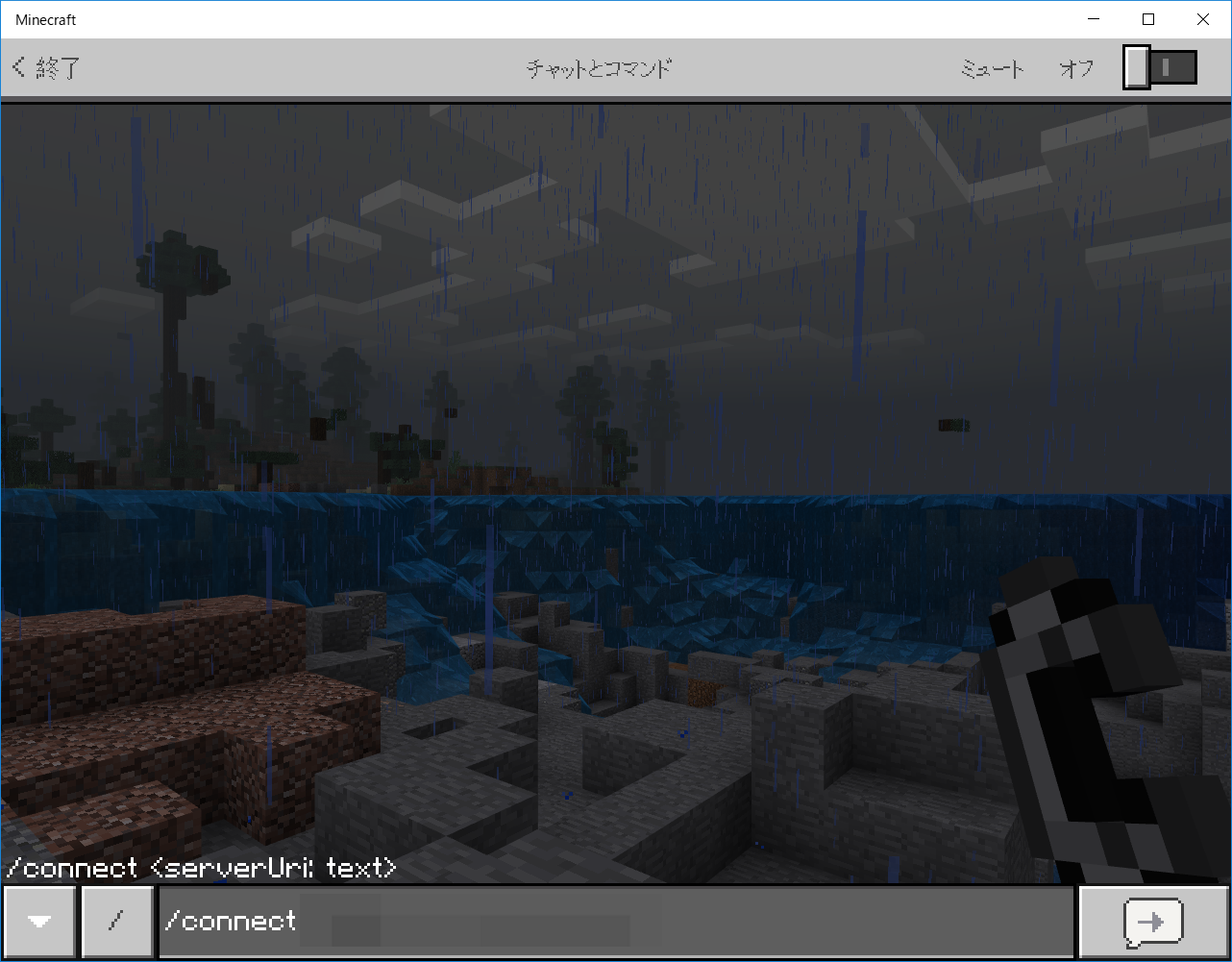Minimize the Minecraft window
1232x962 pixels.
(1095, 19)
